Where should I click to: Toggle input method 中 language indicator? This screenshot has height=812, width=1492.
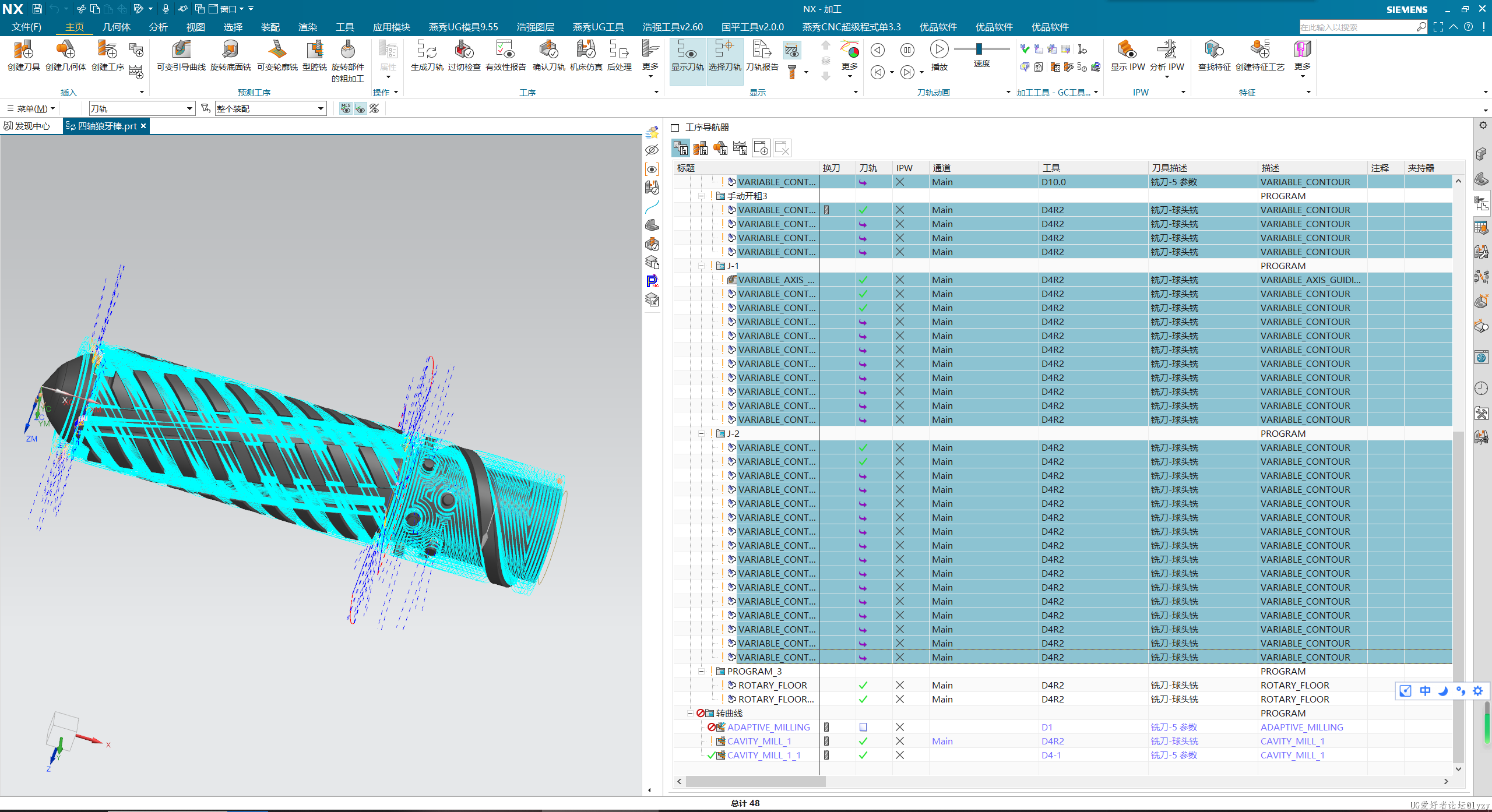[x=1424, y=691]
